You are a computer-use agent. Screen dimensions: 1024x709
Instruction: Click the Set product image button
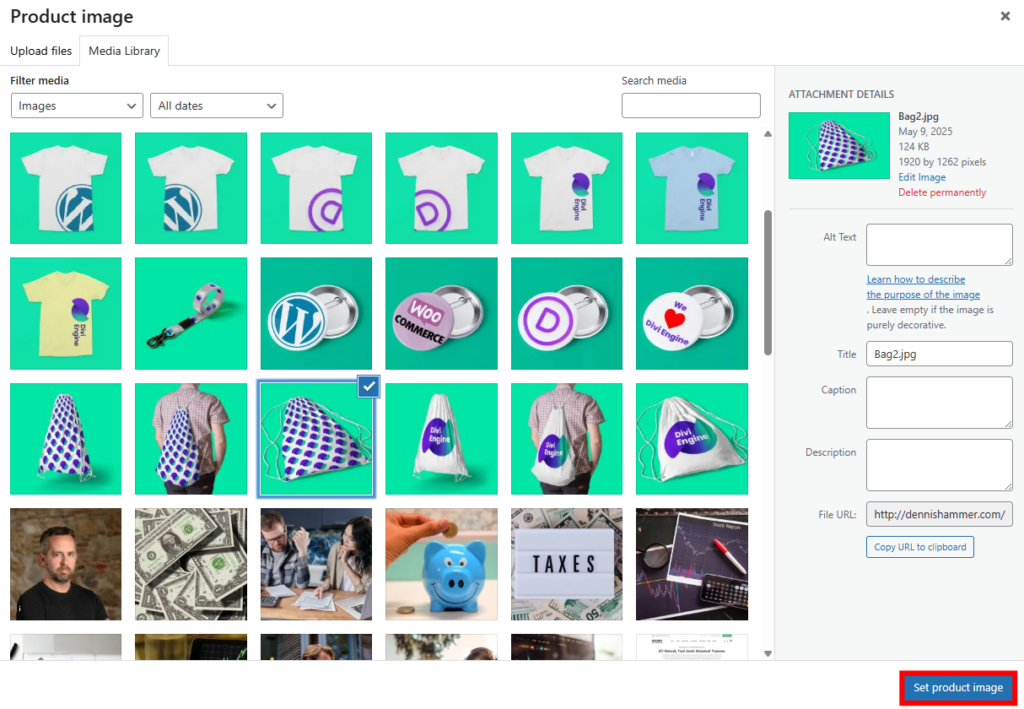[x=957, y=688]
